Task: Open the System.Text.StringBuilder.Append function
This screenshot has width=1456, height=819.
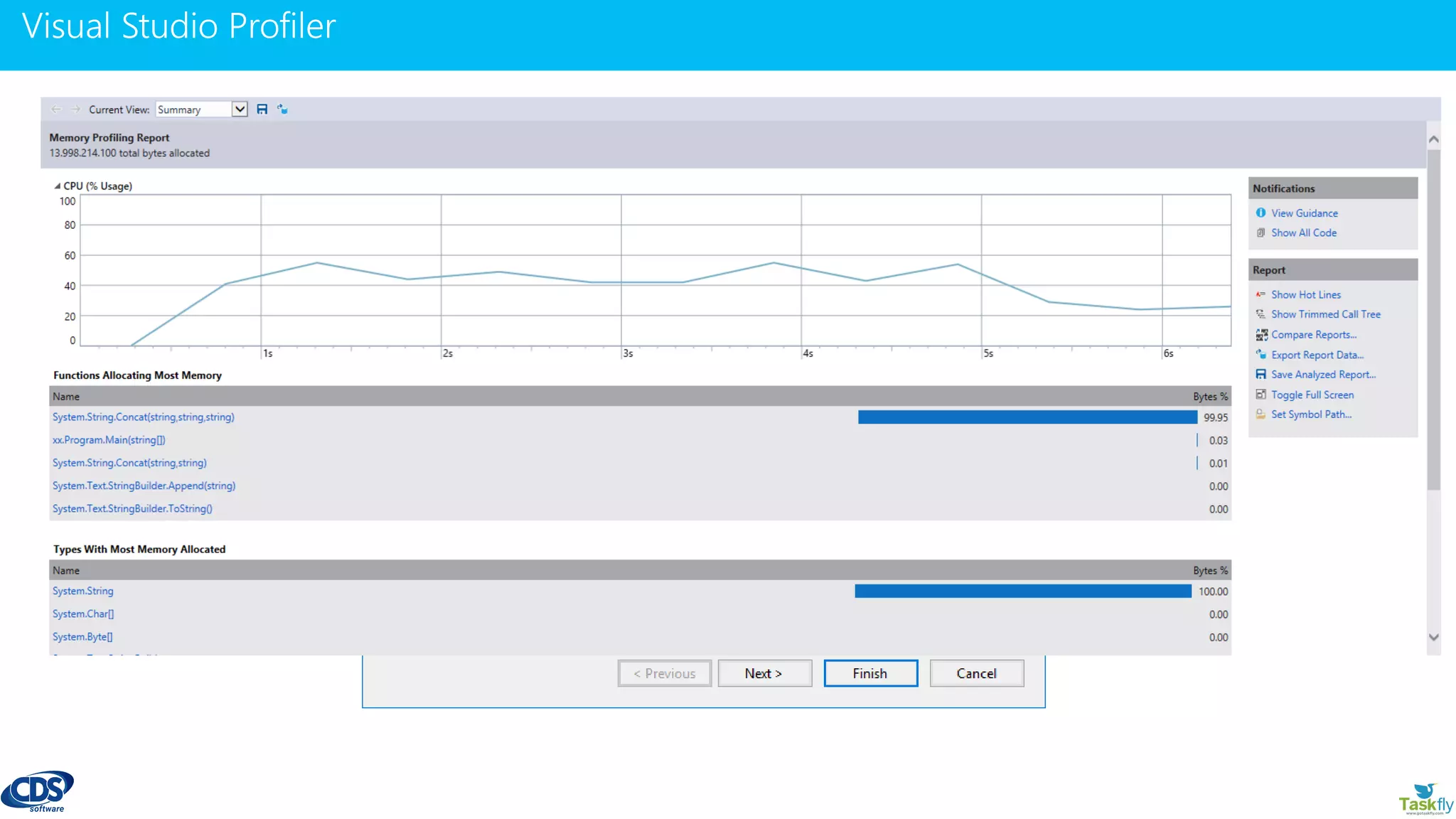Action: click(x=144, y=486)
